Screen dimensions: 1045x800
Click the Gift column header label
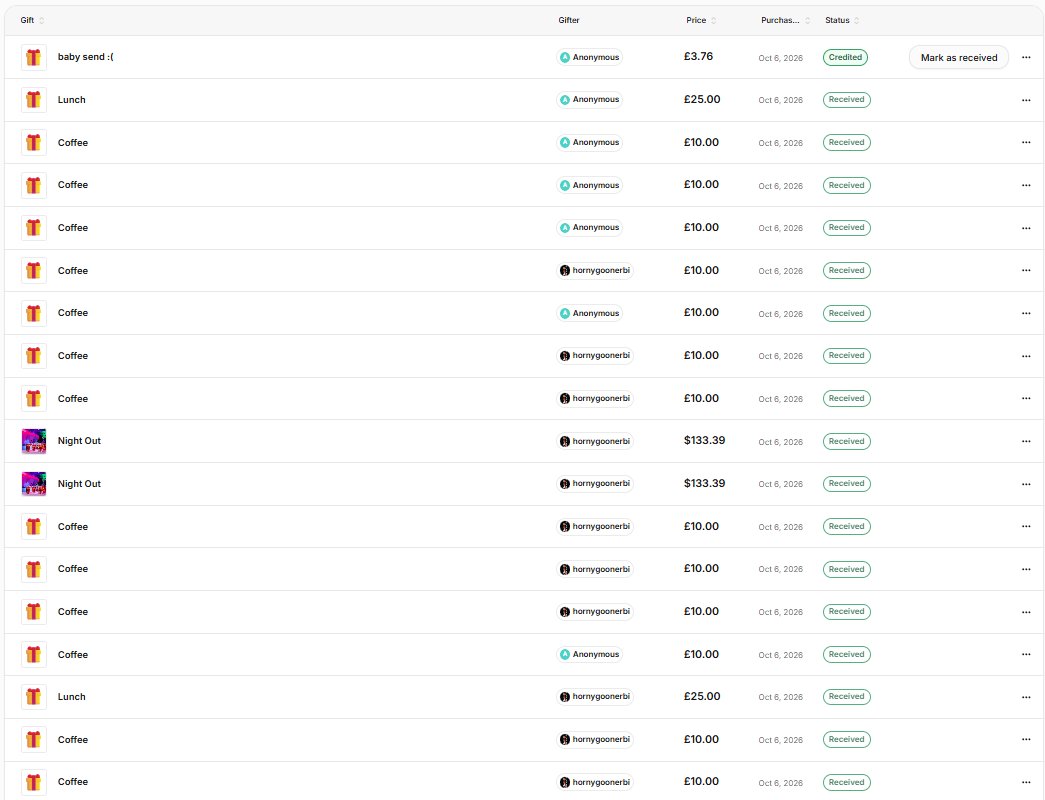(x=27, y=21)
